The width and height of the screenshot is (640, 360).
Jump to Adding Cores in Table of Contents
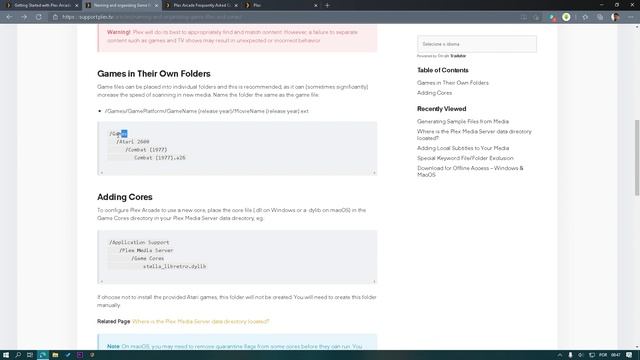click(x=434, y=93)
